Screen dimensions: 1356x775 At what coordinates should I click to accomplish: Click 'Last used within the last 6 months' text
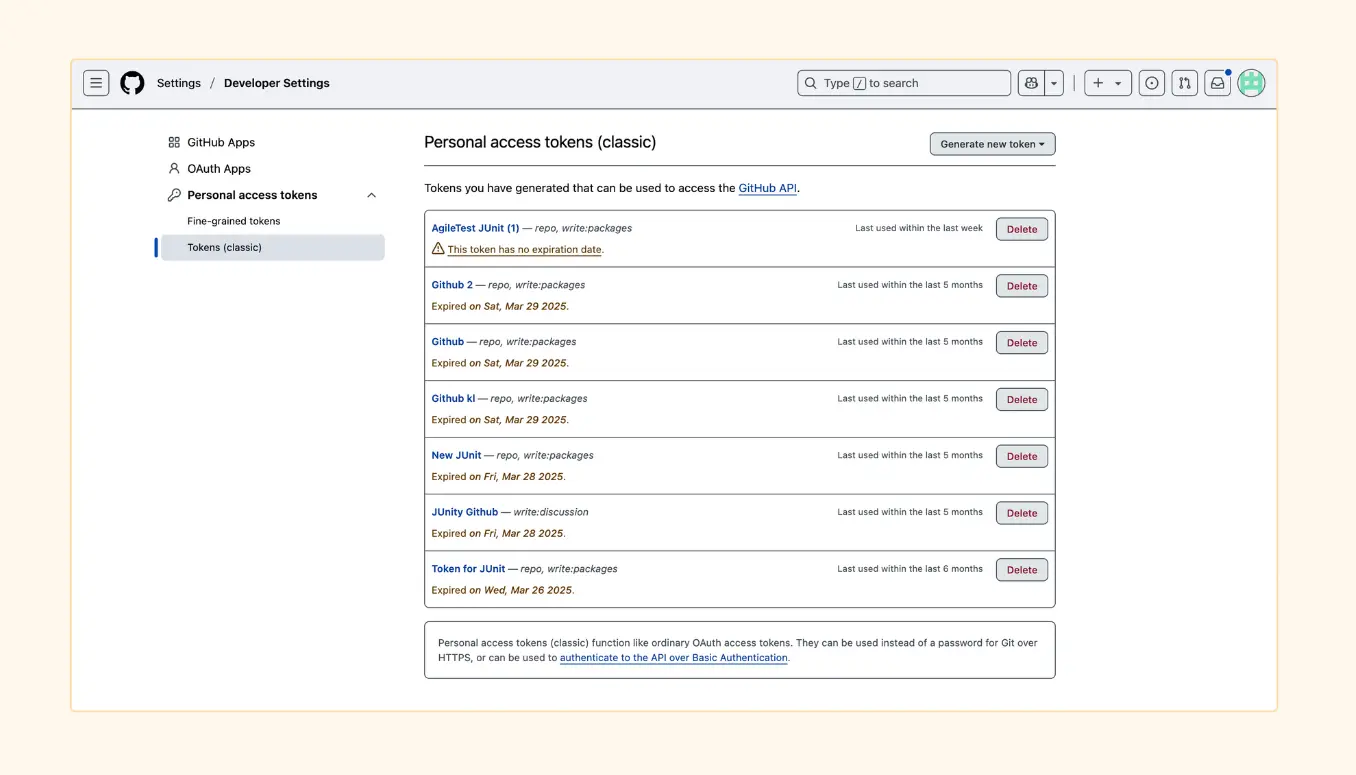(910, 569)
